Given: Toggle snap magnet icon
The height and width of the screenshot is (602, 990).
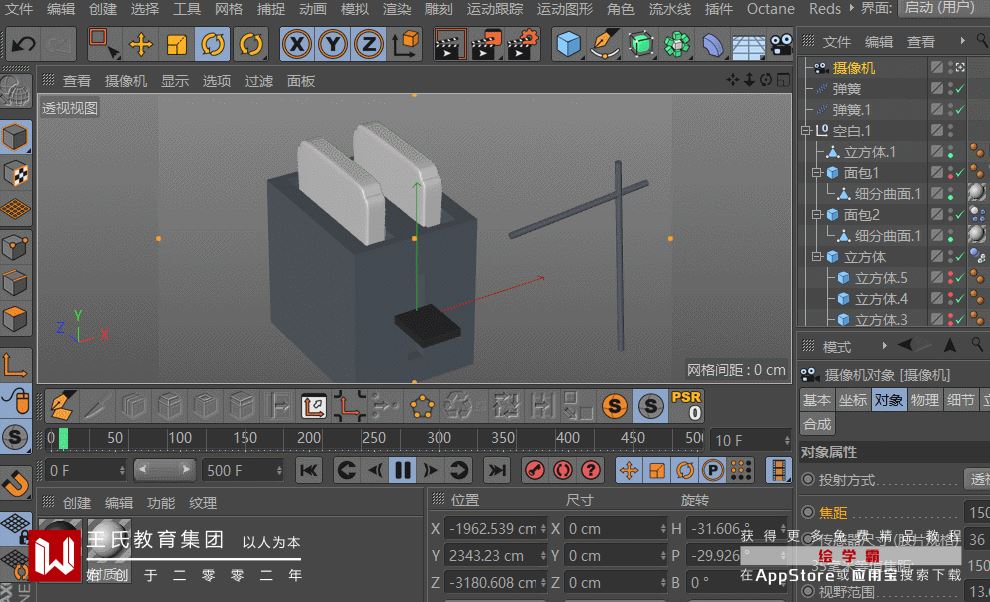Looking at the screenshot, I should (15, 483).
